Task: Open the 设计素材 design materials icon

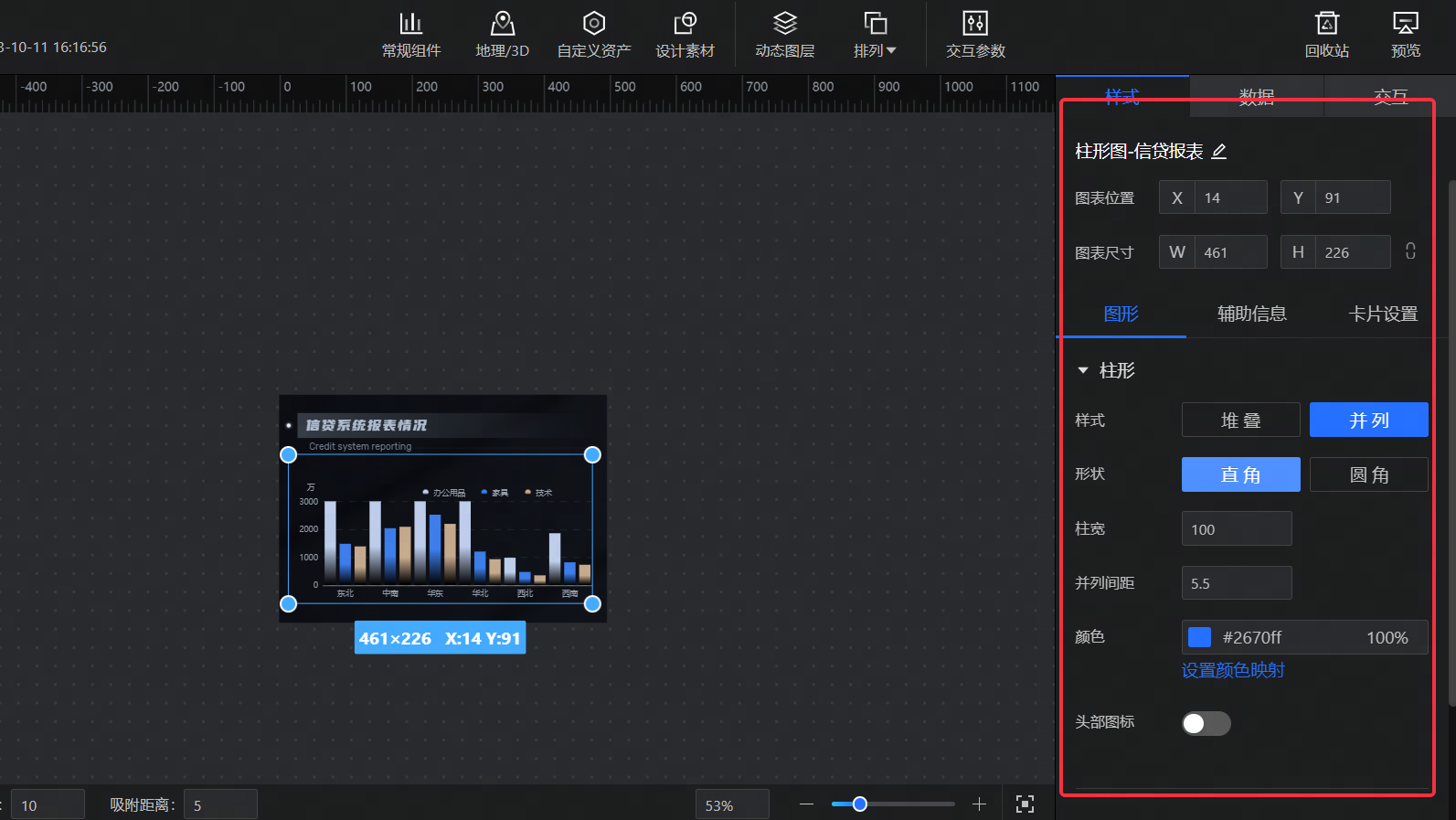Action: click(685, 24)
